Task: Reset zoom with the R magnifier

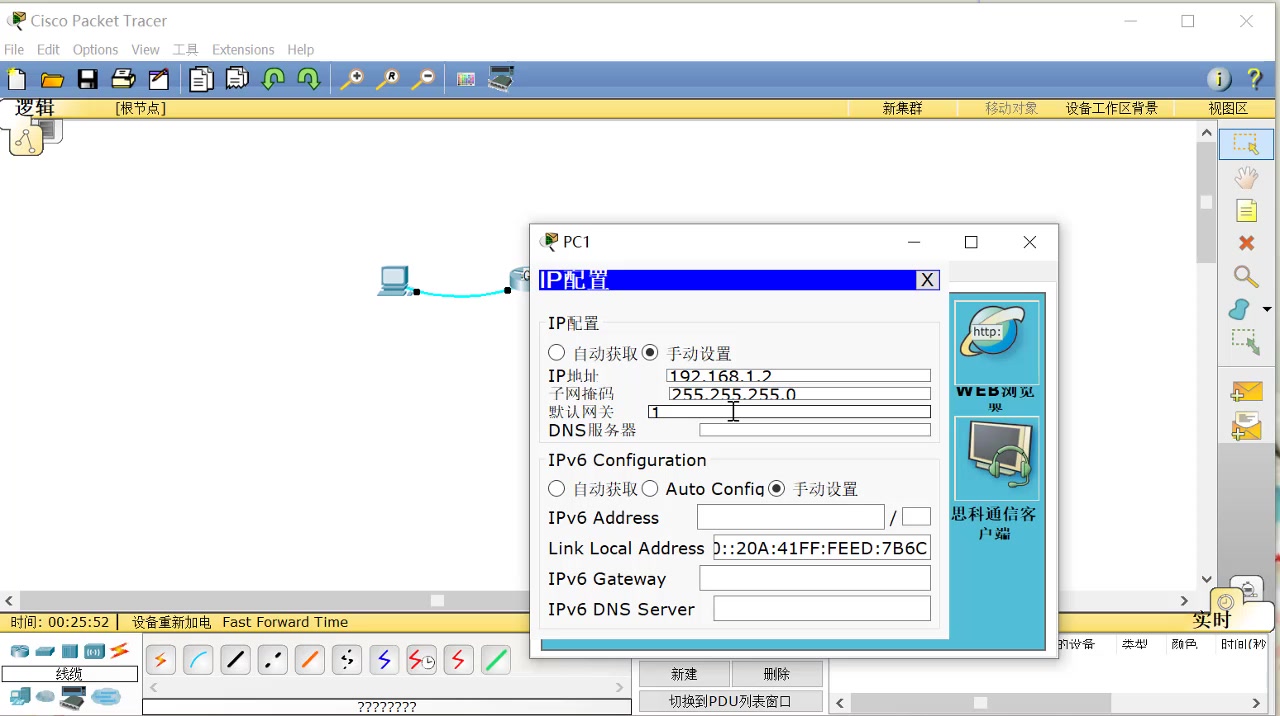Action: (x=387, y=80)
